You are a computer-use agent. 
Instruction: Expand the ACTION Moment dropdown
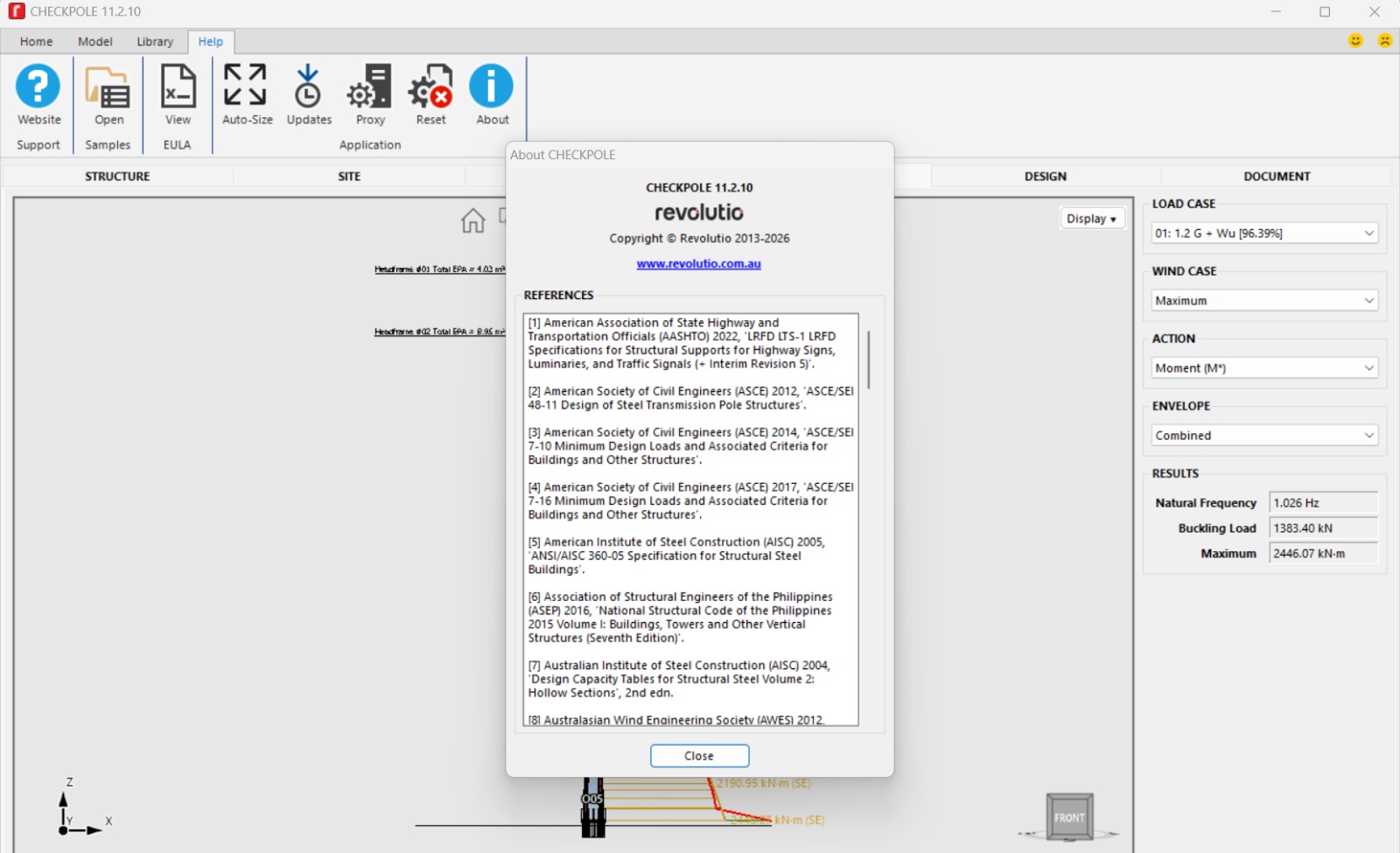(1264, 367)
